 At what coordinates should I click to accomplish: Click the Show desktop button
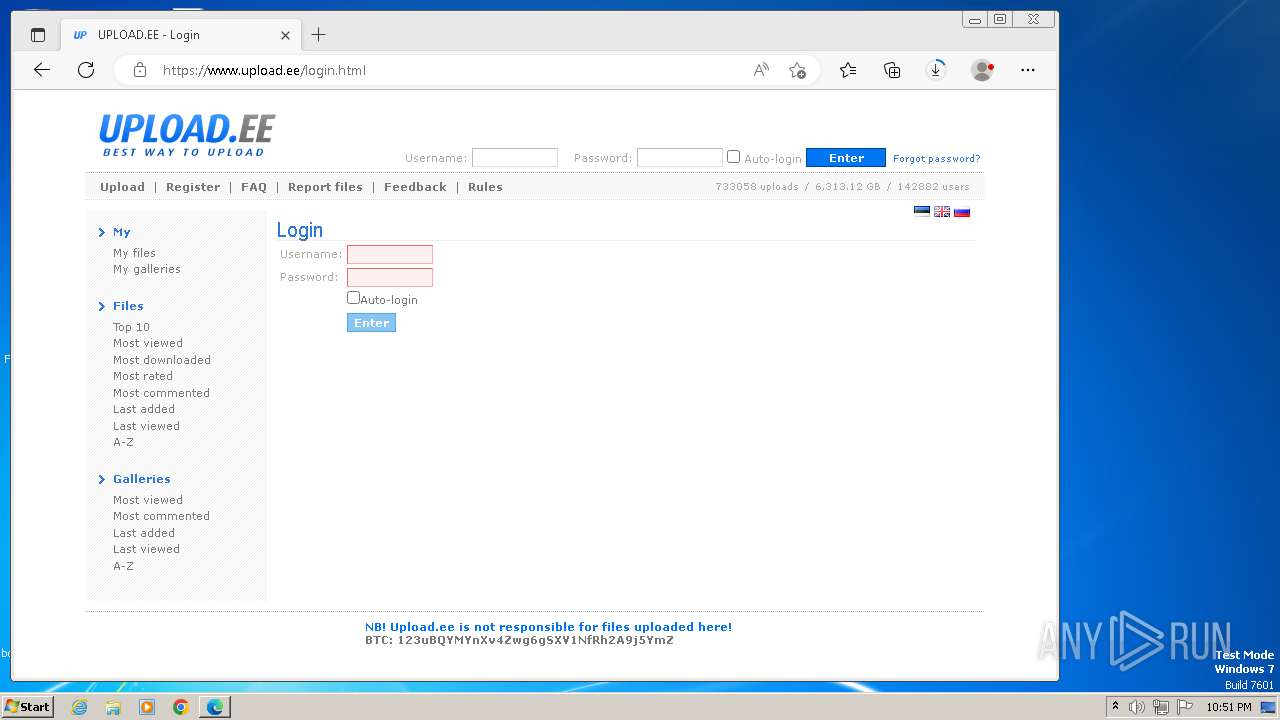pos(1268,707)
